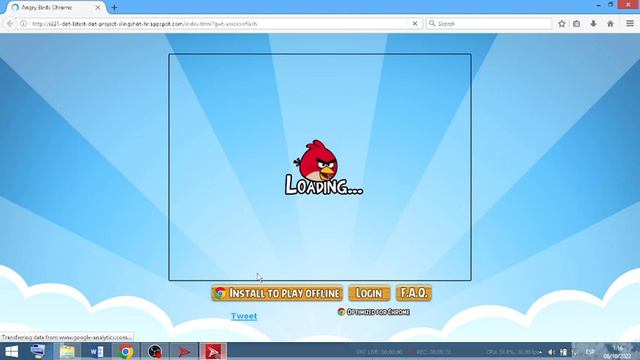Stop loading the page
The width and height of the screenshot is (640, 360).
pyautogui.click(x=415, y=24)
